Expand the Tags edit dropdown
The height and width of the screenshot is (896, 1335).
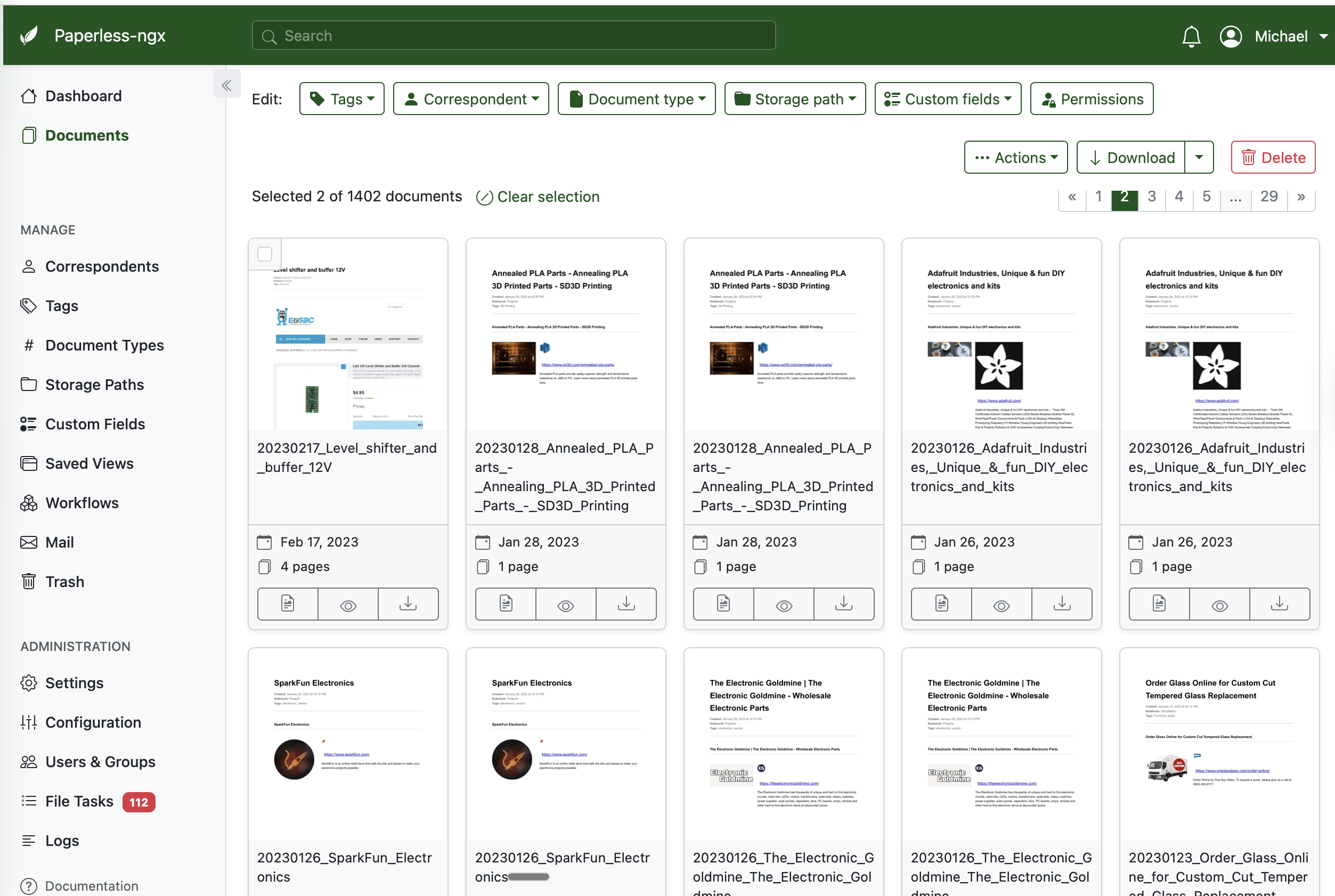pyautogui.click(x=342, y=99)
